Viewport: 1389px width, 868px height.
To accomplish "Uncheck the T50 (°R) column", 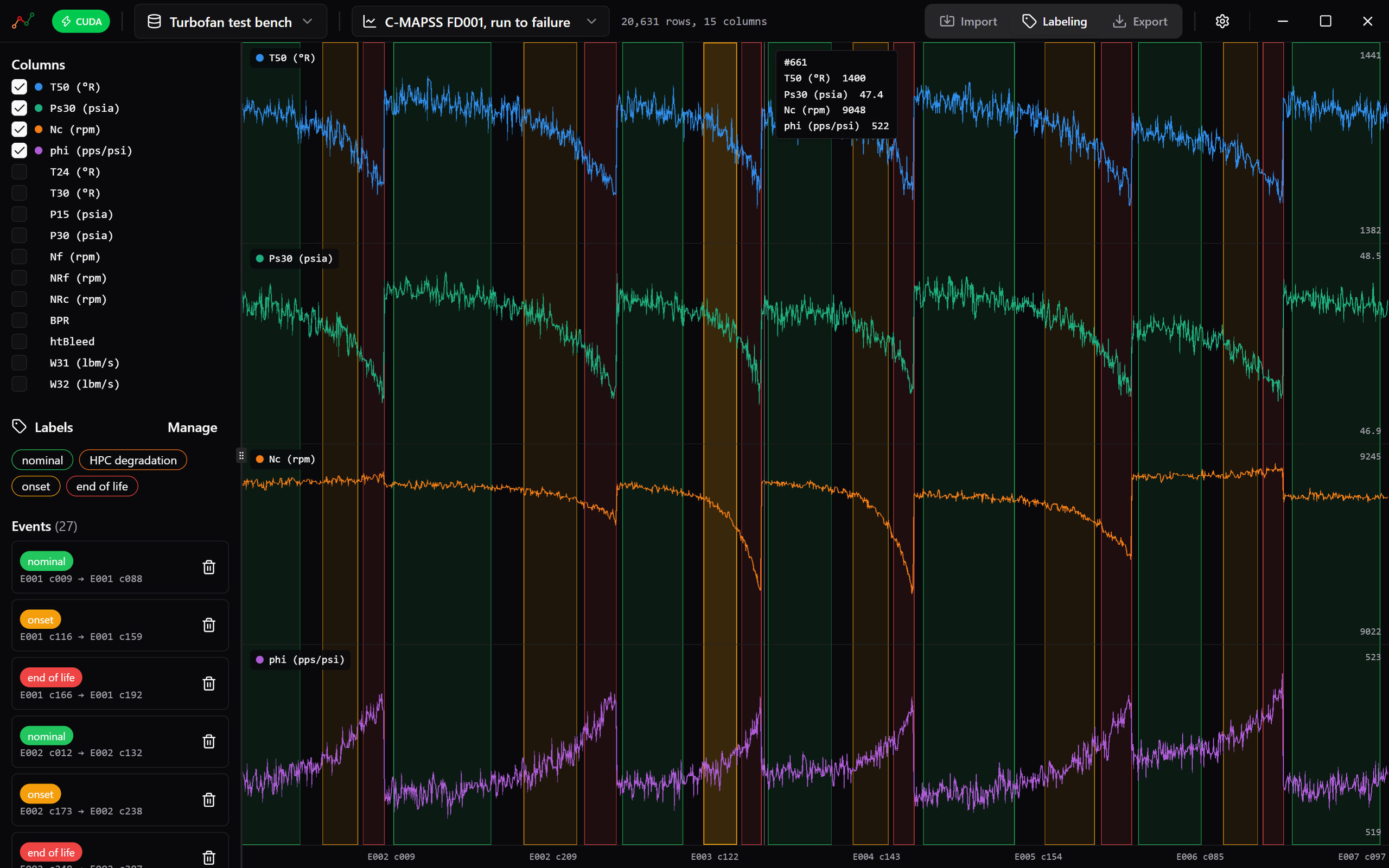I will click(x=20, y=87).
